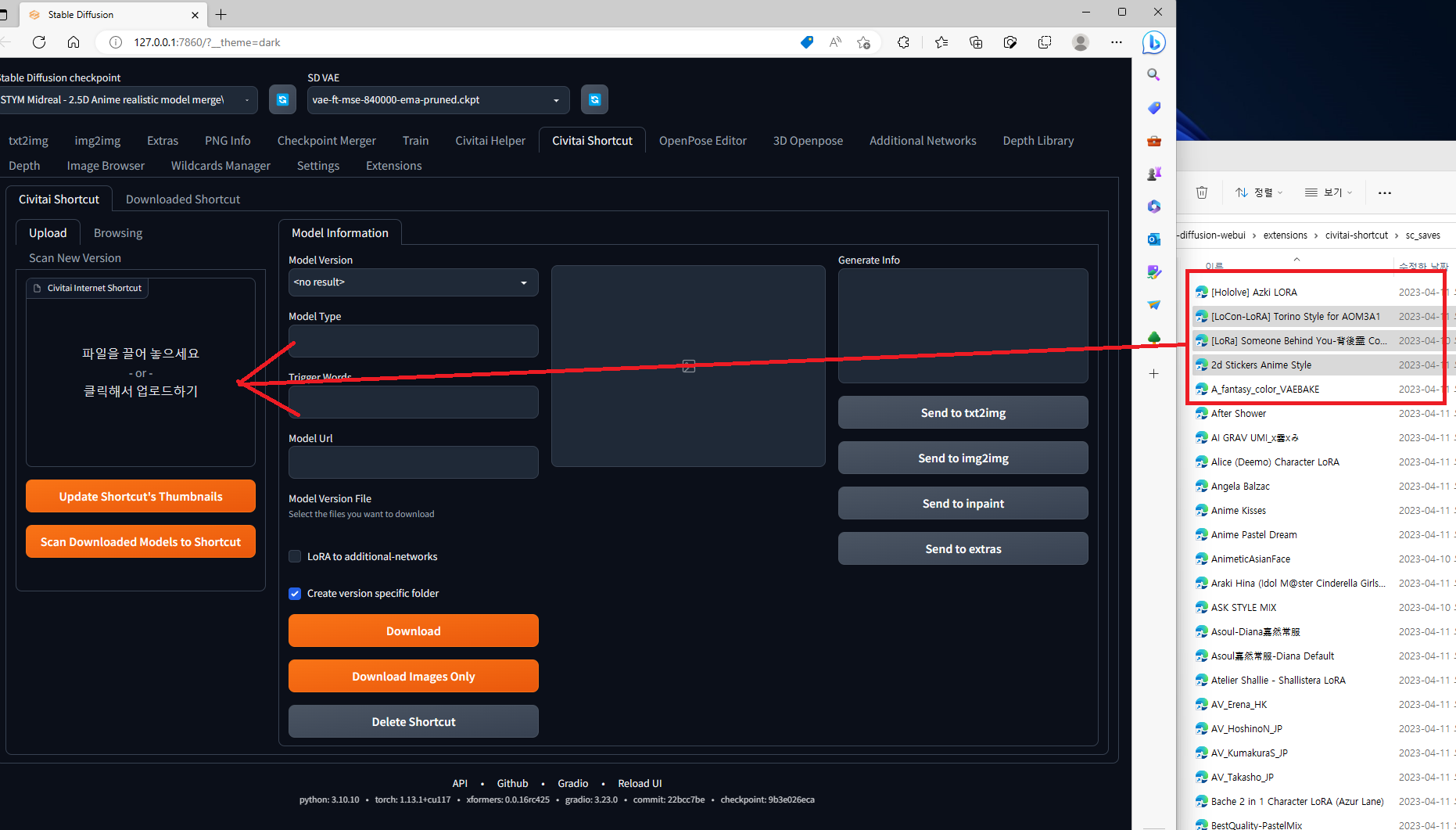Screen dimensions: 1456x830
Task: Refresh the Stable Diffusion checkpoint list
Action: 282,100
